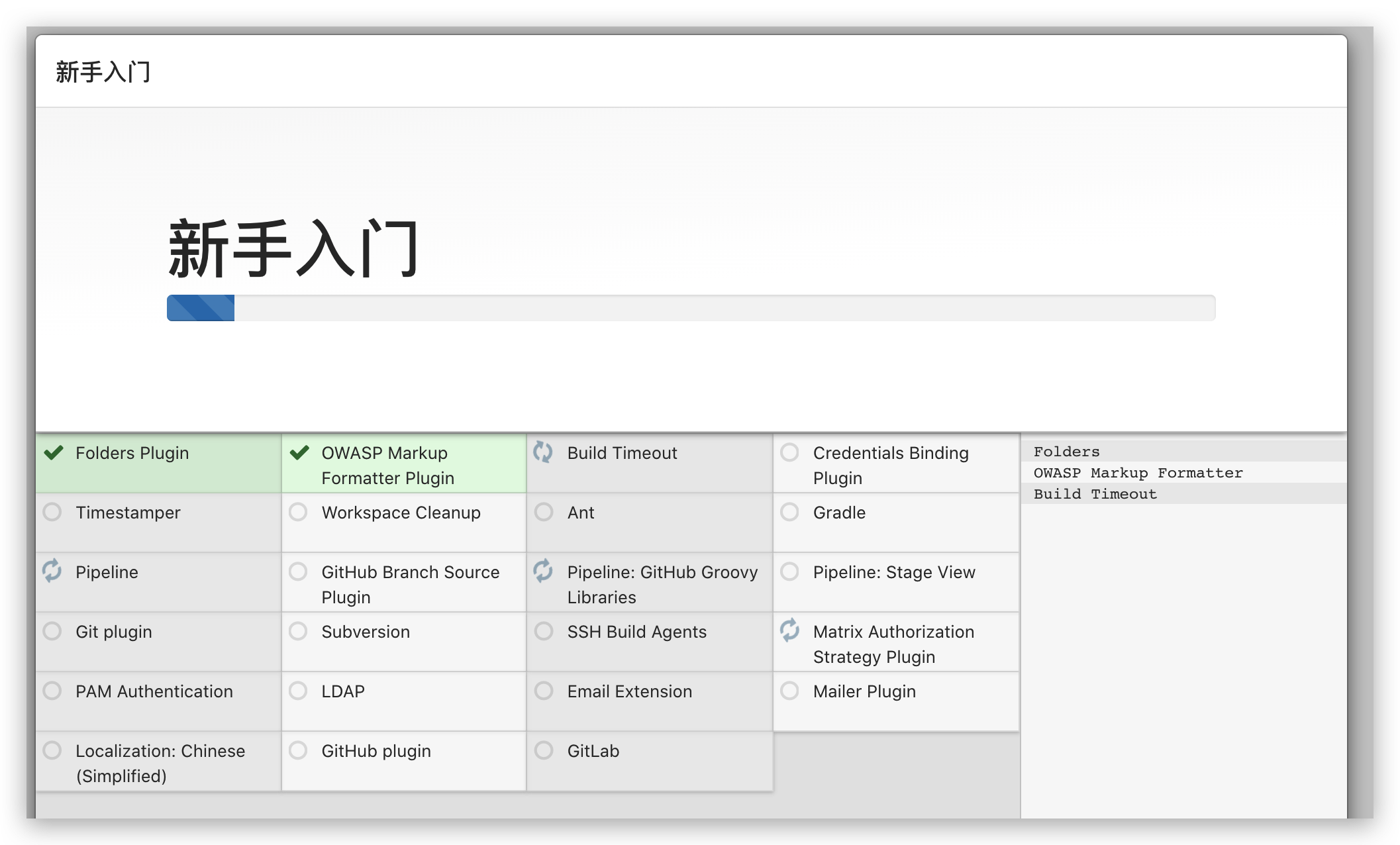This screenshot has width=1400, height=845.
Task: Select the Workspace Cleanup plugin name
Action: point(401,513)
